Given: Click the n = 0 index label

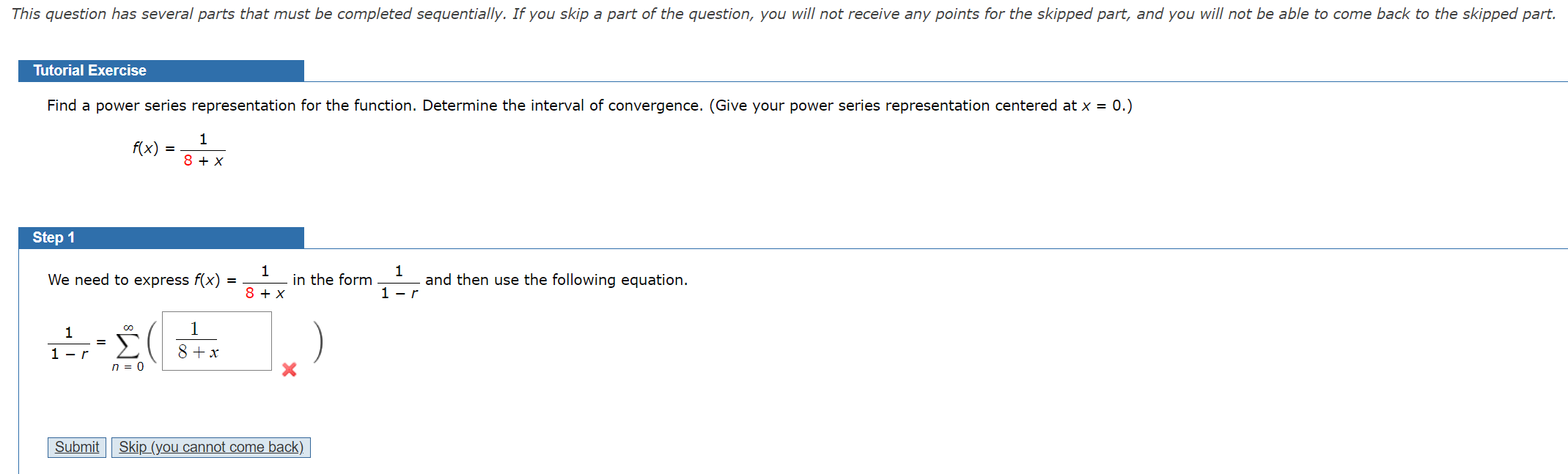Looking at the screenshot, I should (x=128, y=366).
